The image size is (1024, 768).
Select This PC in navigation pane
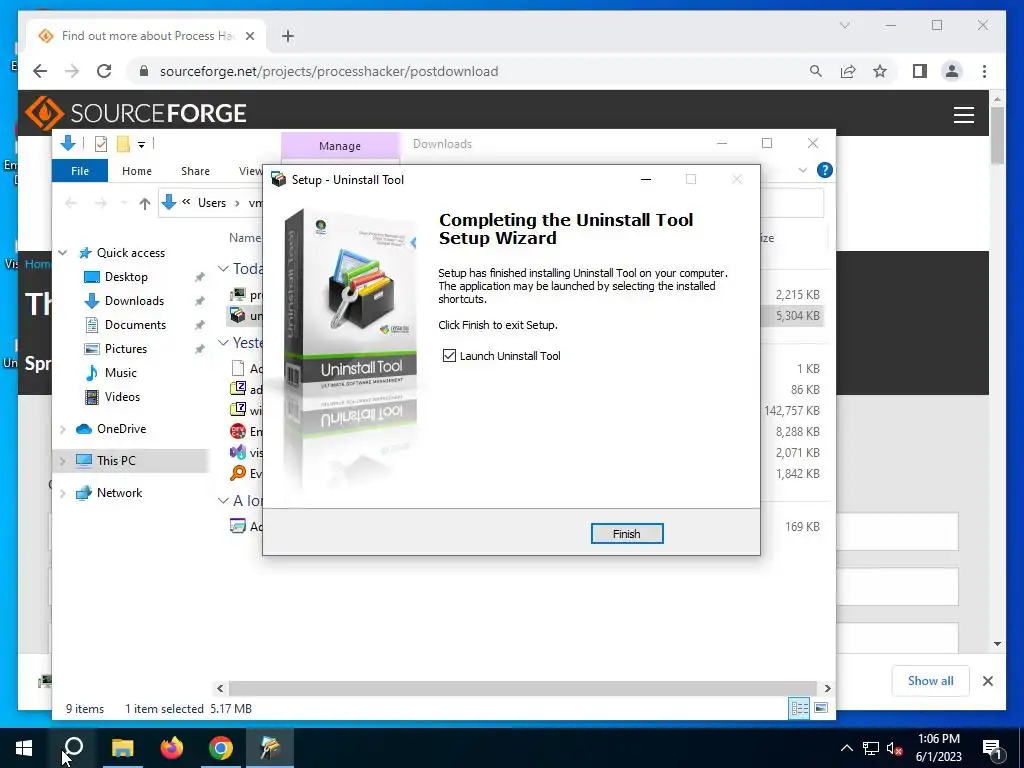[x=116, y=460]
